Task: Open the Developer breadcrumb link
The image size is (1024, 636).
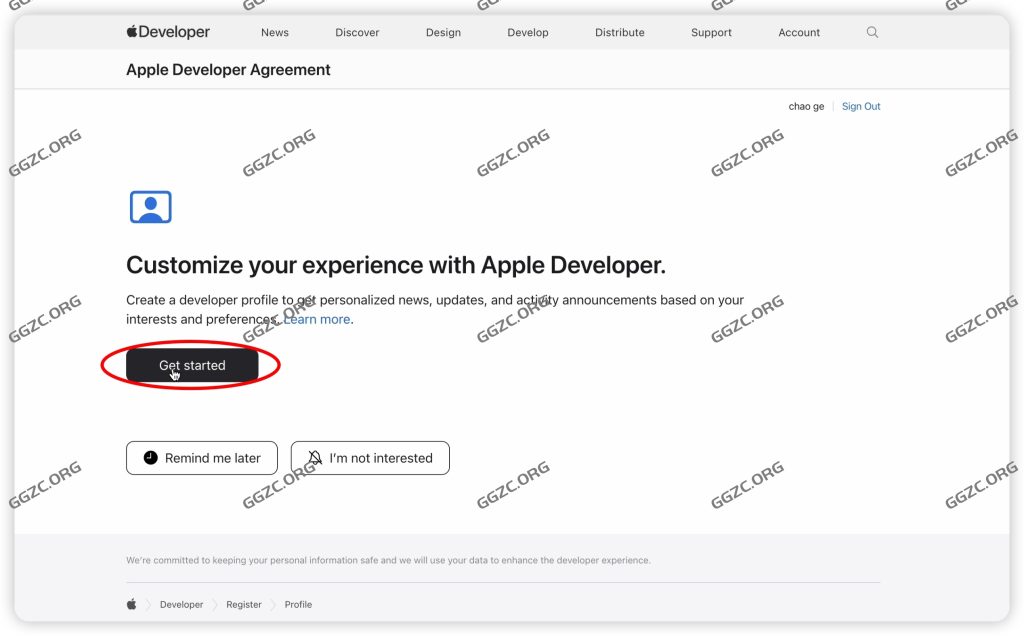Action: 180,604
